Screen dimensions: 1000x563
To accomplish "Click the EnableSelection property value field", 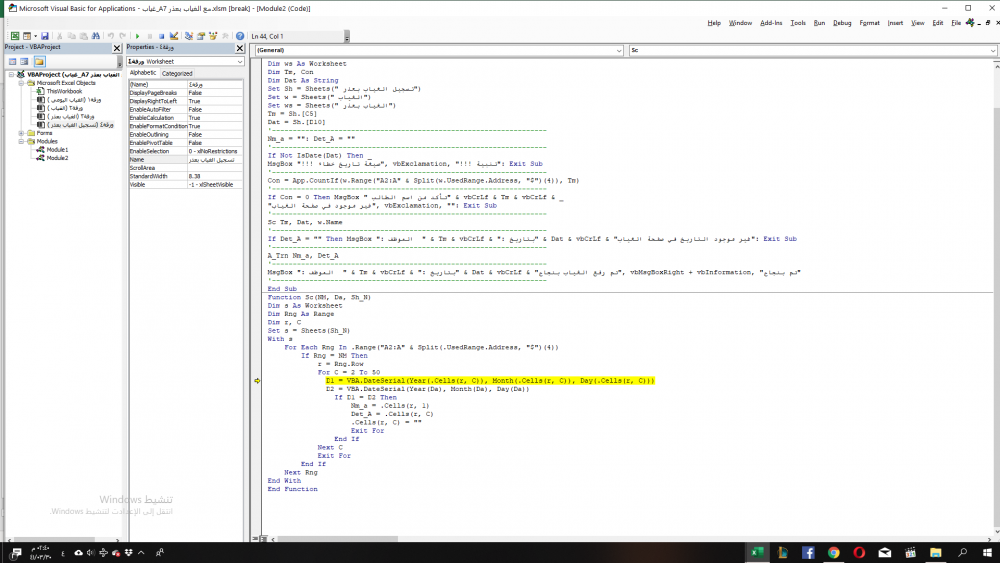I will pos(214,151).
